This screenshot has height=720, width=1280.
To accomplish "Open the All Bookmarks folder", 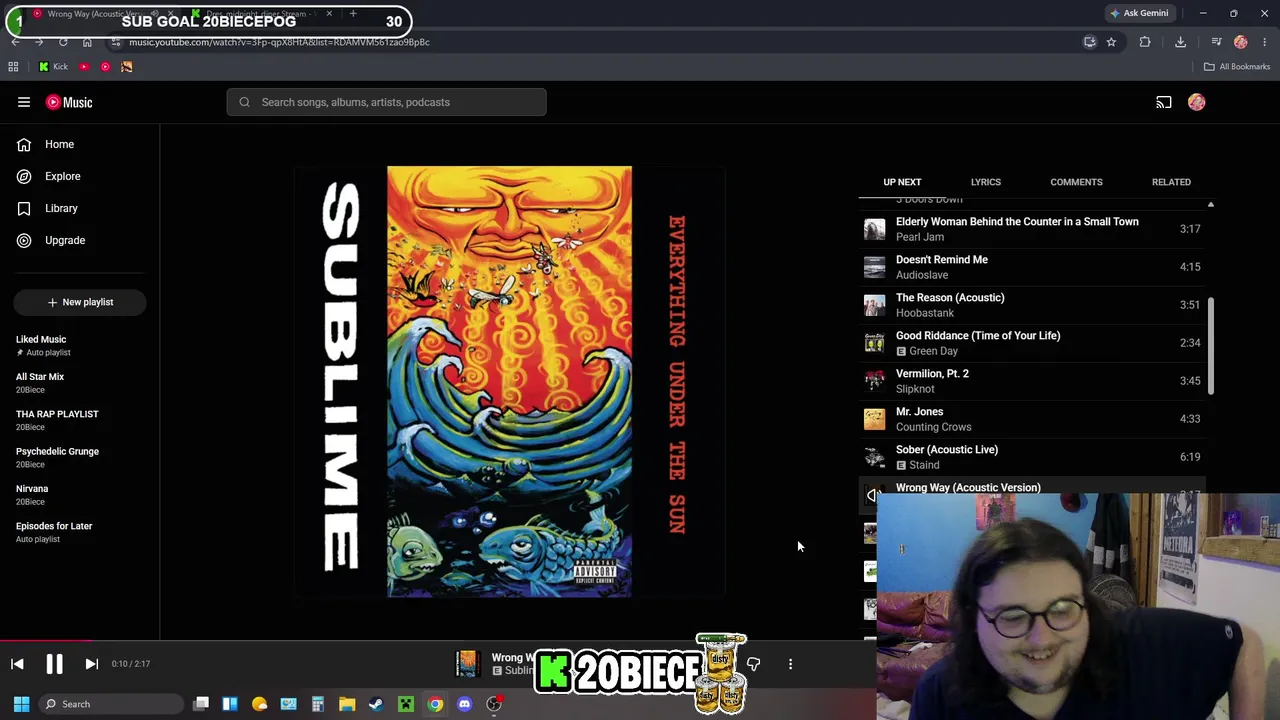I will coord(1237,67).
